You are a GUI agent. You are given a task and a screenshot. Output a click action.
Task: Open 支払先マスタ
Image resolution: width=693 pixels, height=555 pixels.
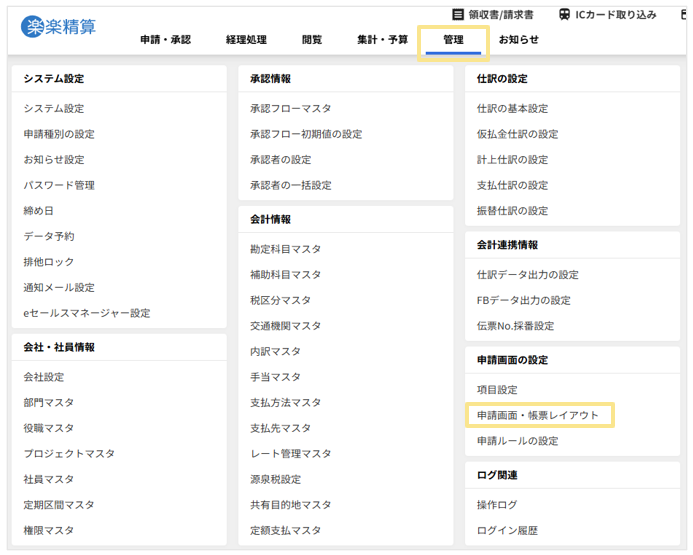[281, 428]
